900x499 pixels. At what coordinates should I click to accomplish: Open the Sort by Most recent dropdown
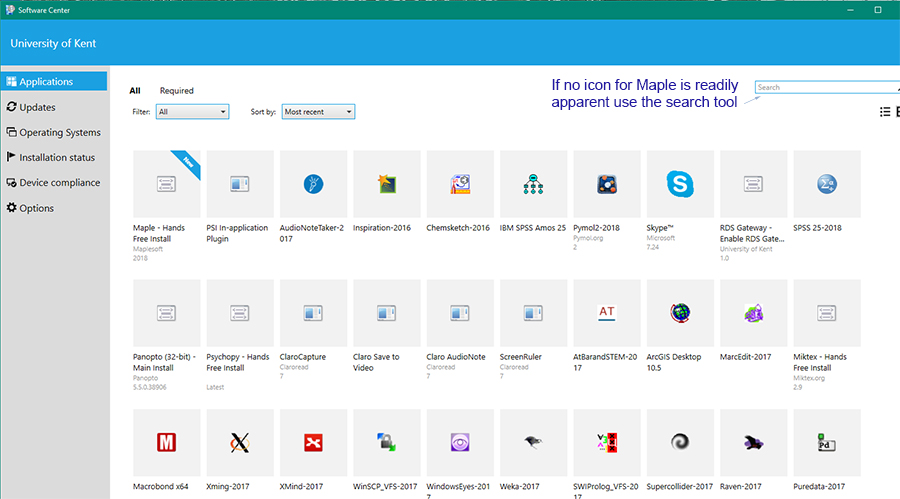click(318, 112)
